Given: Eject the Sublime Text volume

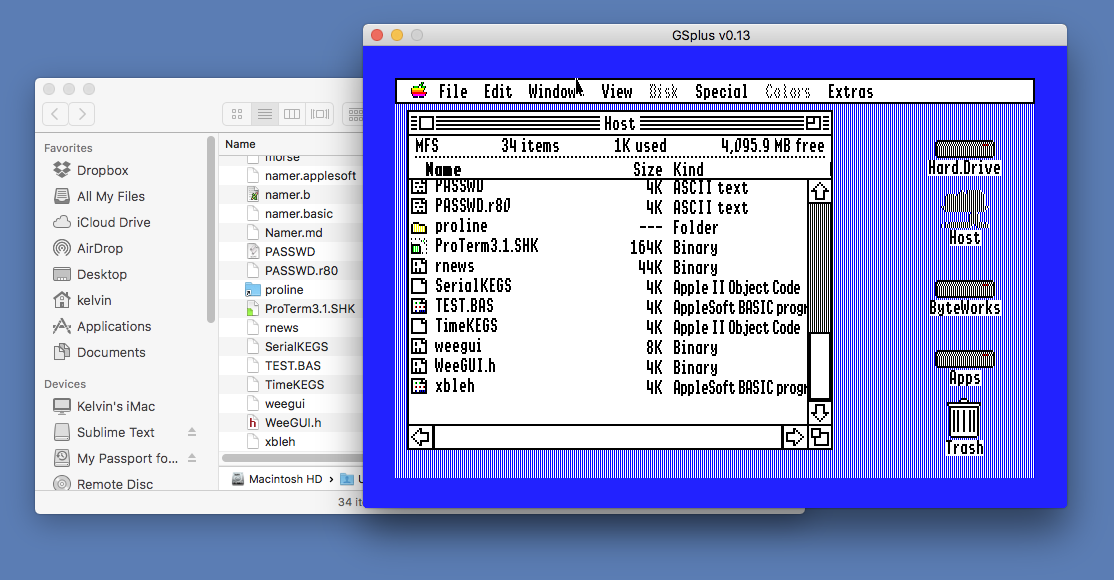Looking at the screenshot, I should (x=192, y=432).
